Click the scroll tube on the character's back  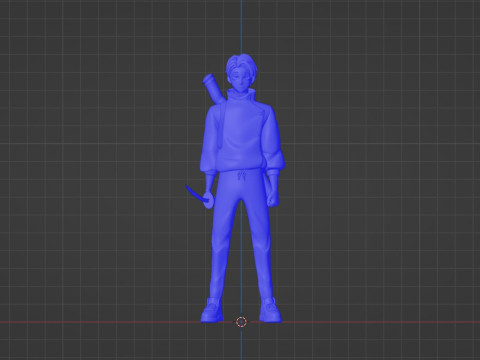[215, 89]
